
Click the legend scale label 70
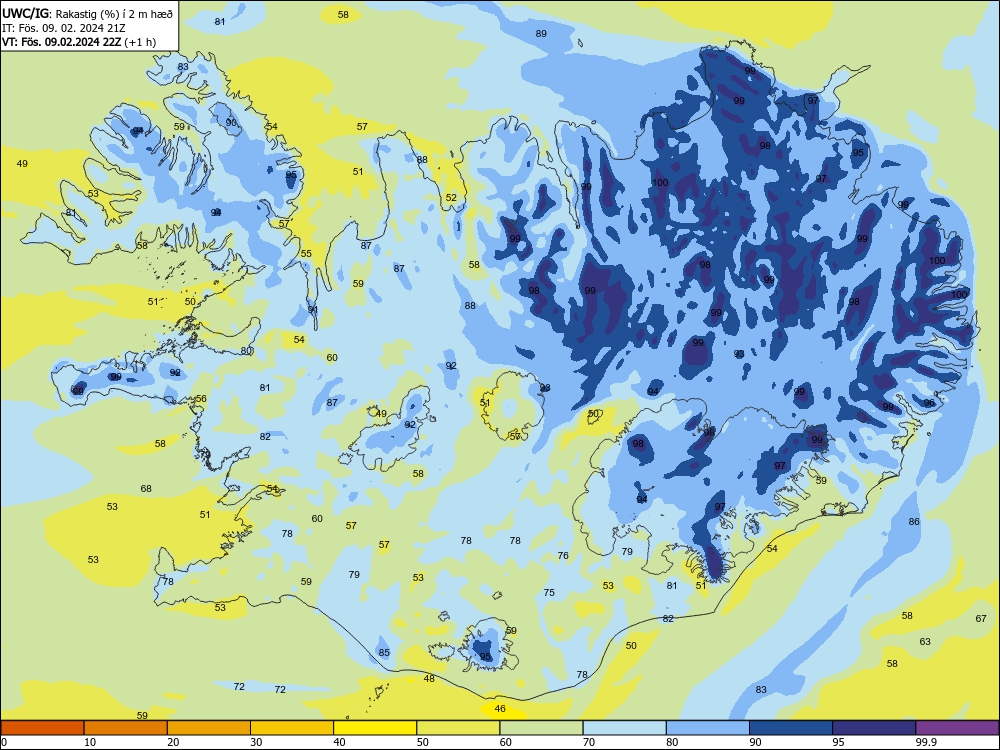click(x=589, y=742)
